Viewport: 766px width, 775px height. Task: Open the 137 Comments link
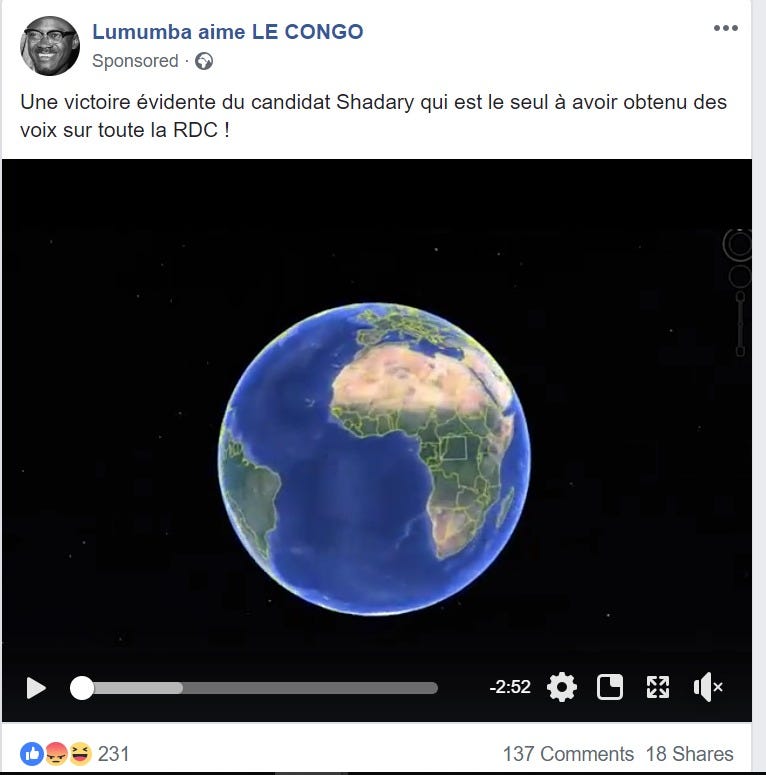pos(568,754)
